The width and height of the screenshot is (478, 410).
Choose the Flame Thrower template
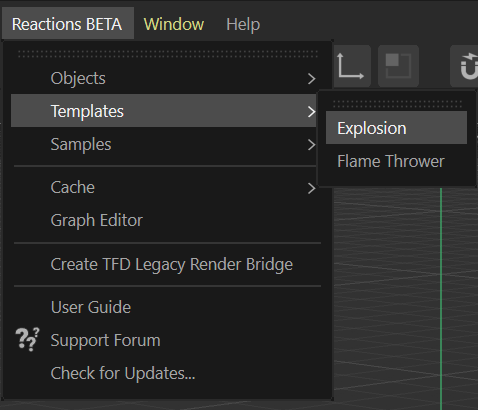[396, 161]
